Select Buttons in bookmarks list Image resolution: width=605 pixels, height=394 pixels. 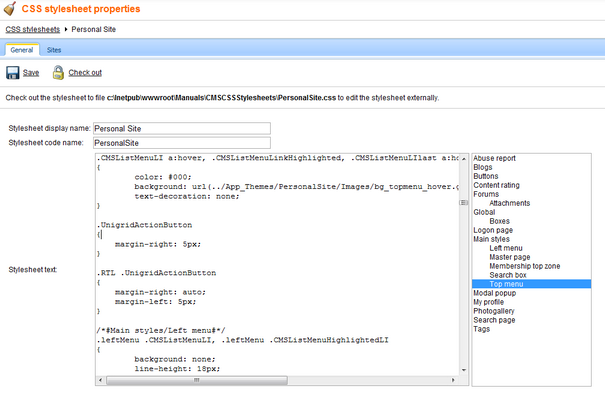click(x=486, y=176)
